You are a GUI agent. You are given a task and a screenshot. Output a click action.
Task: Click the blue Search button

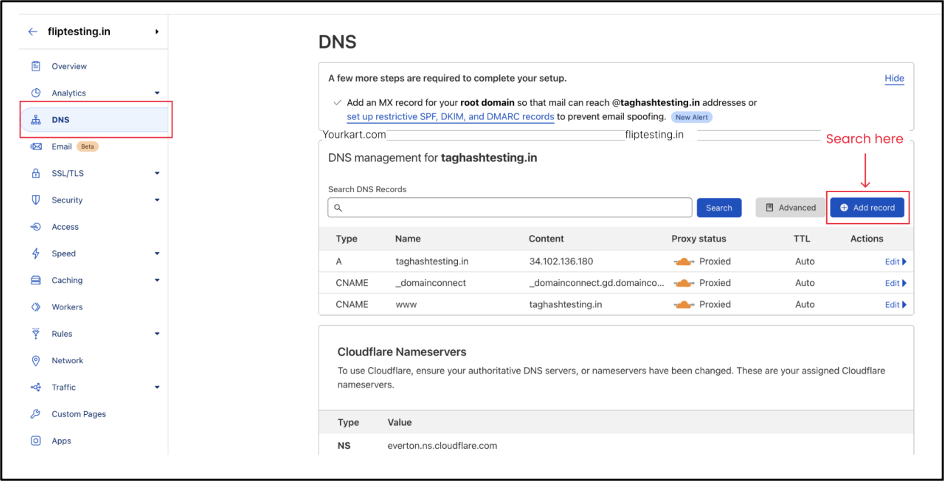[719, 207]
